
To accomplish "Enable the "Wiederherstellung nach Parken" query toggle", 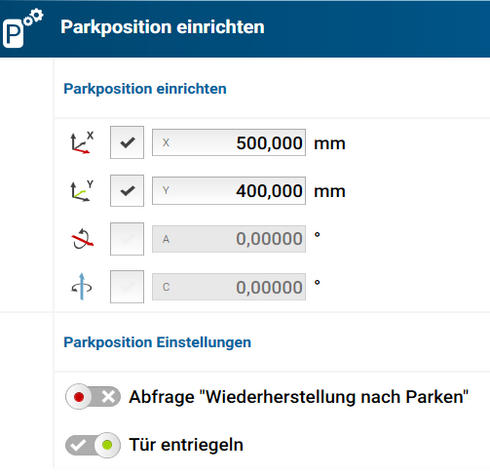I will tap(93, 397).
